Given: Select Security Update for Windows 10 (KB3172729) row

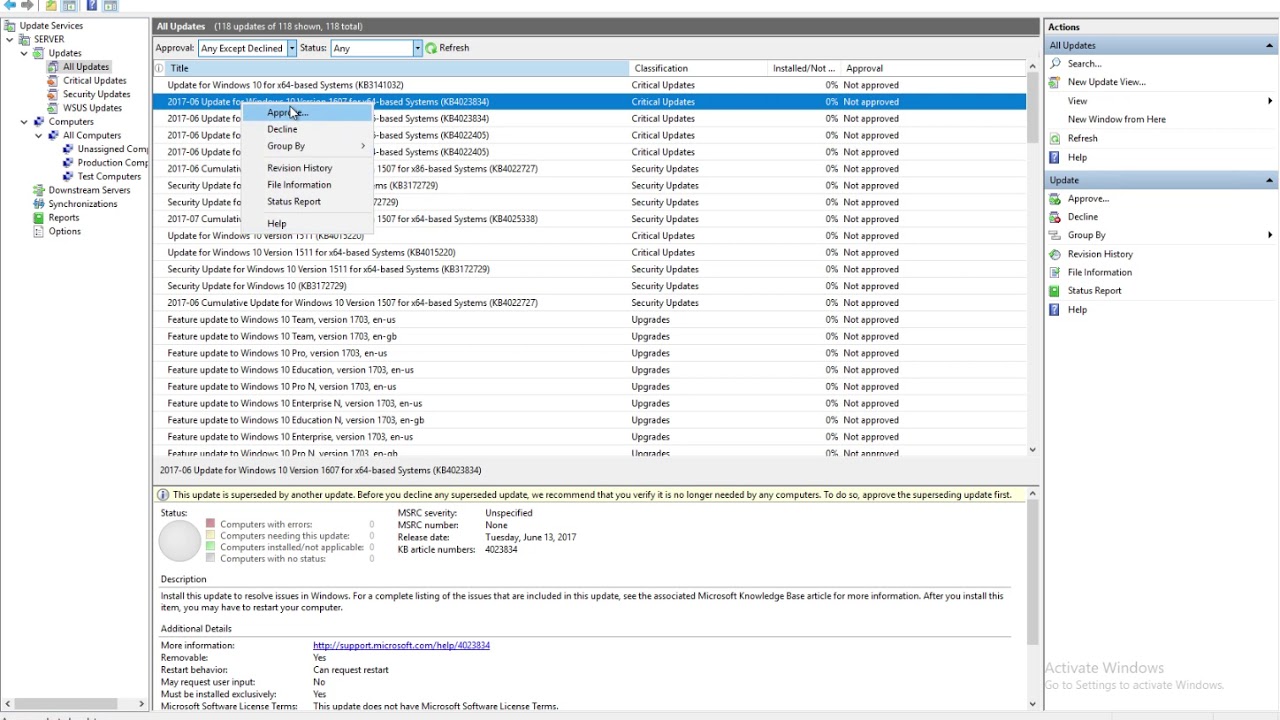Looking at the screenshot, I should point(589,286).
